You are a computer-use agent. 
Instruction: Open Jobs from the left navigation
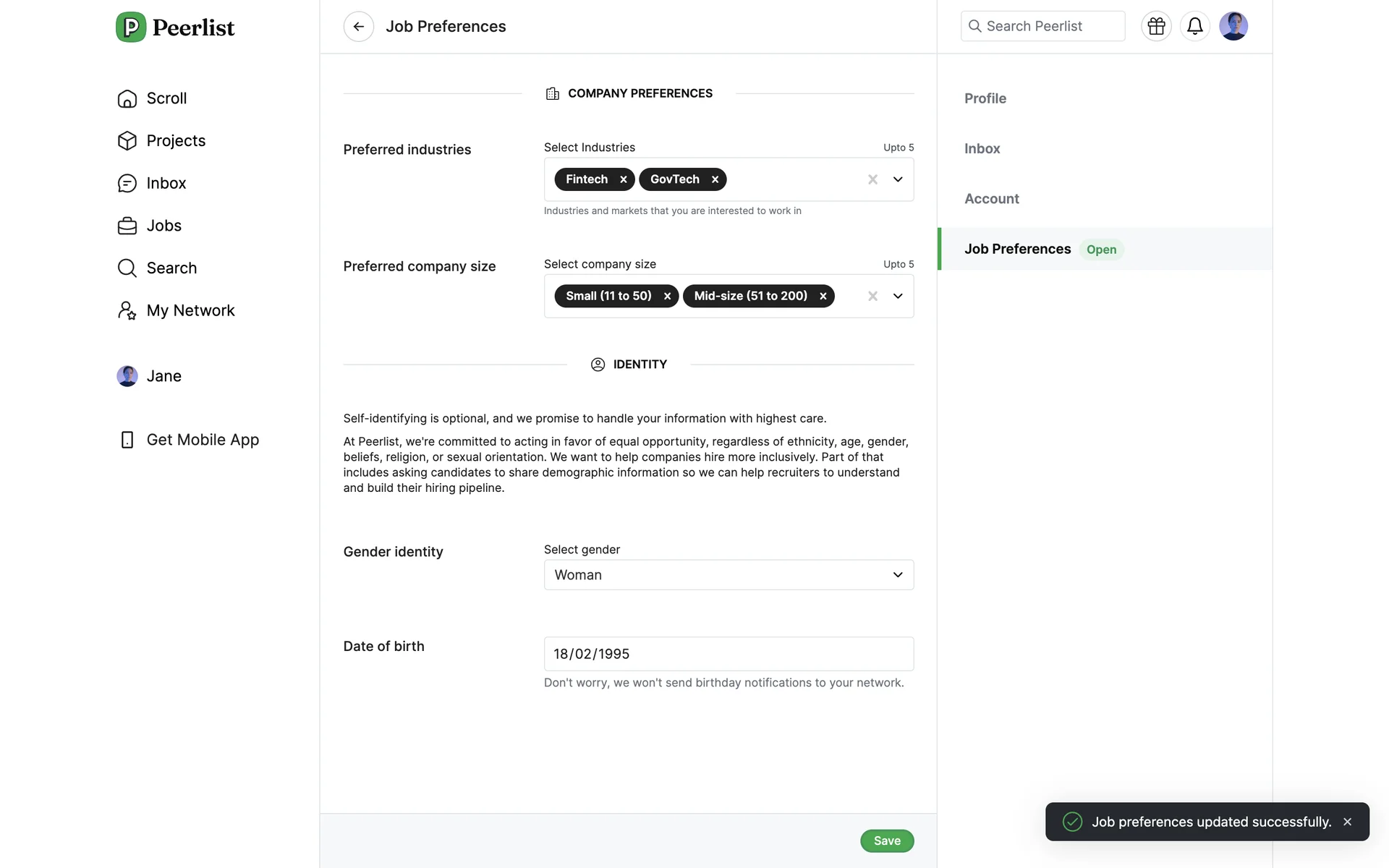coord(163,226)
